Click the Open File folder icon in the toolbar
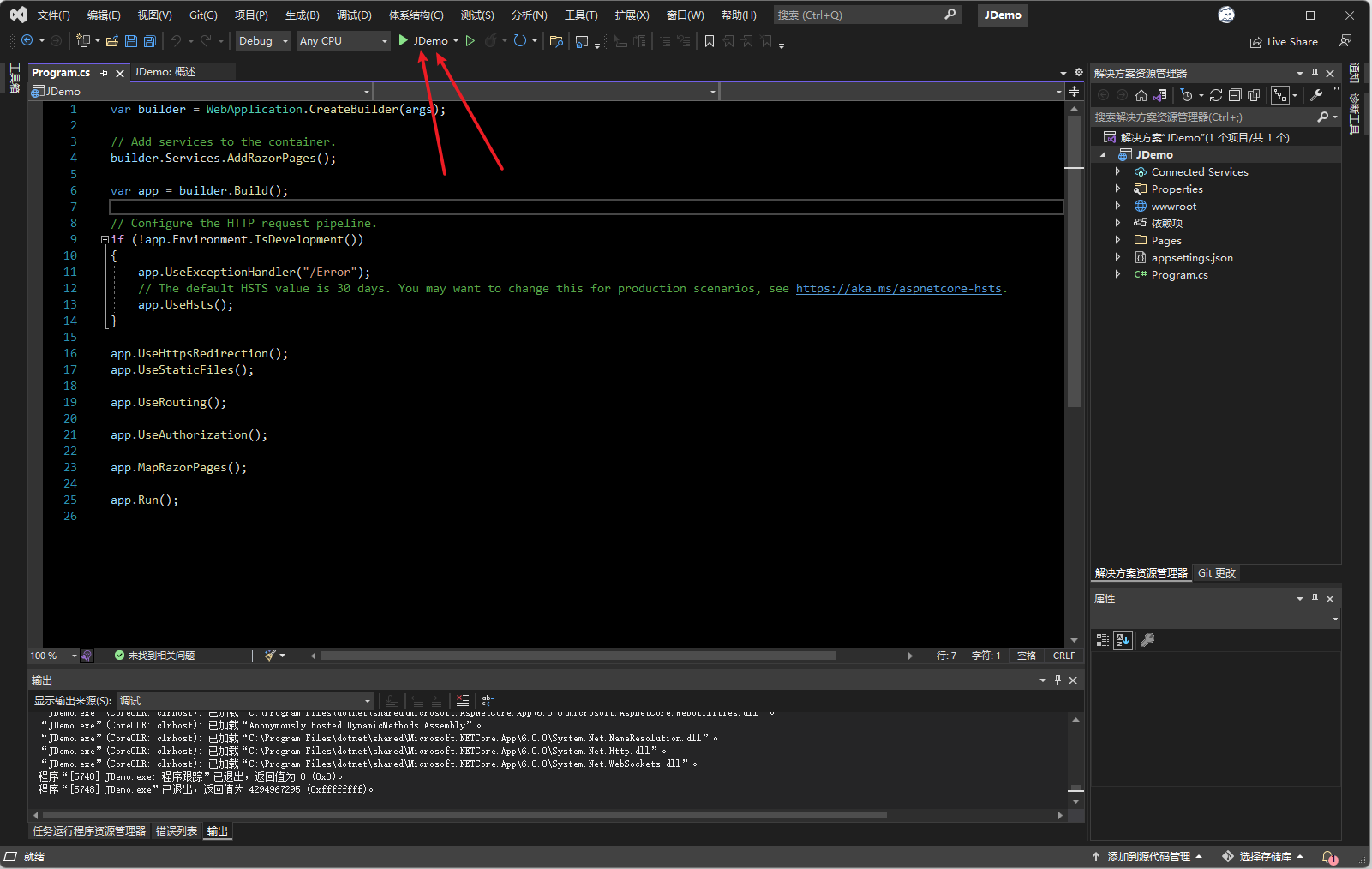Image resolution: width=1372 pixels, height=869 pixels. (x=112, y=41)
